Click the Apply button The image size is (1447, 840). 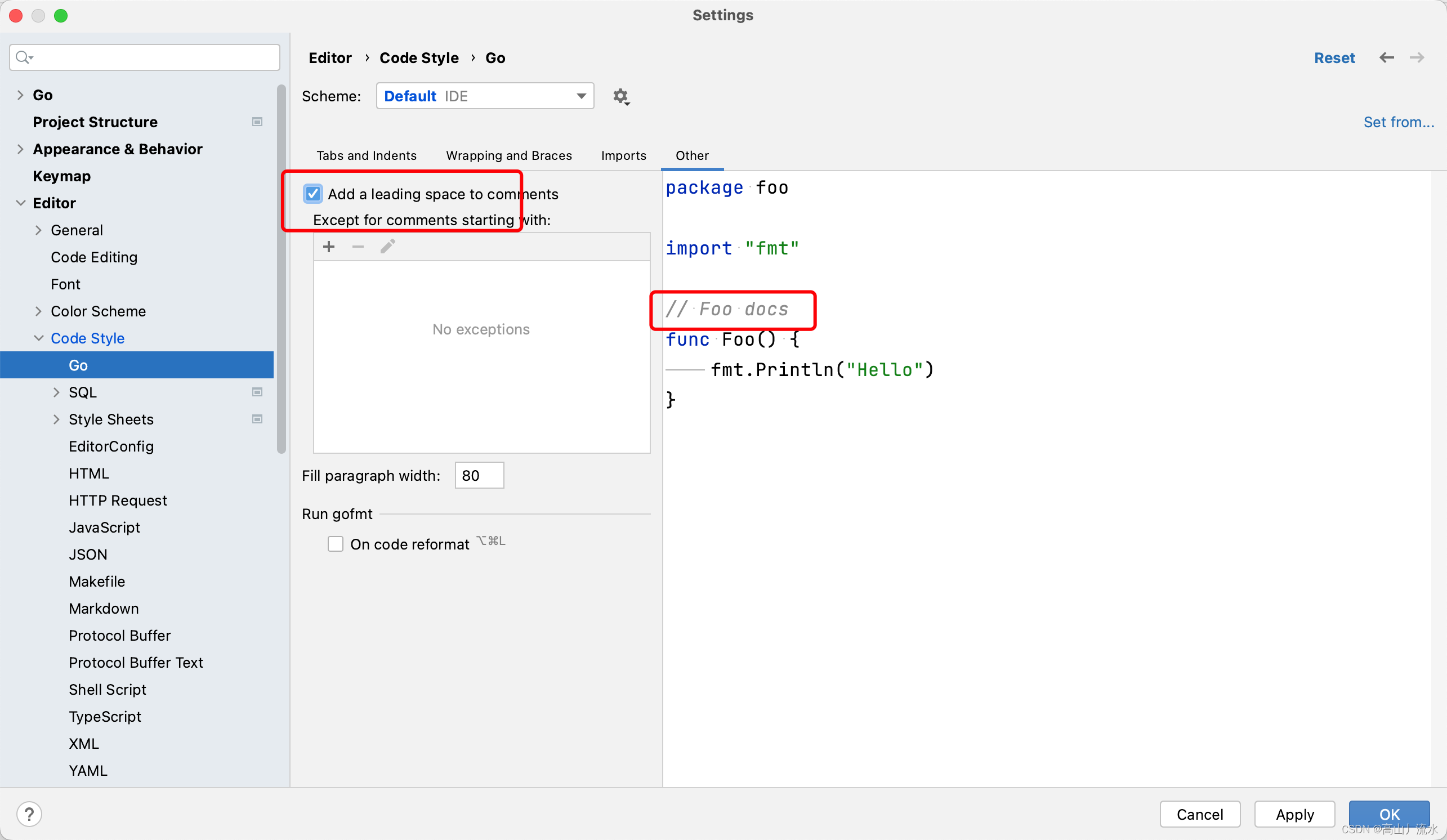tap(1294, 814)
